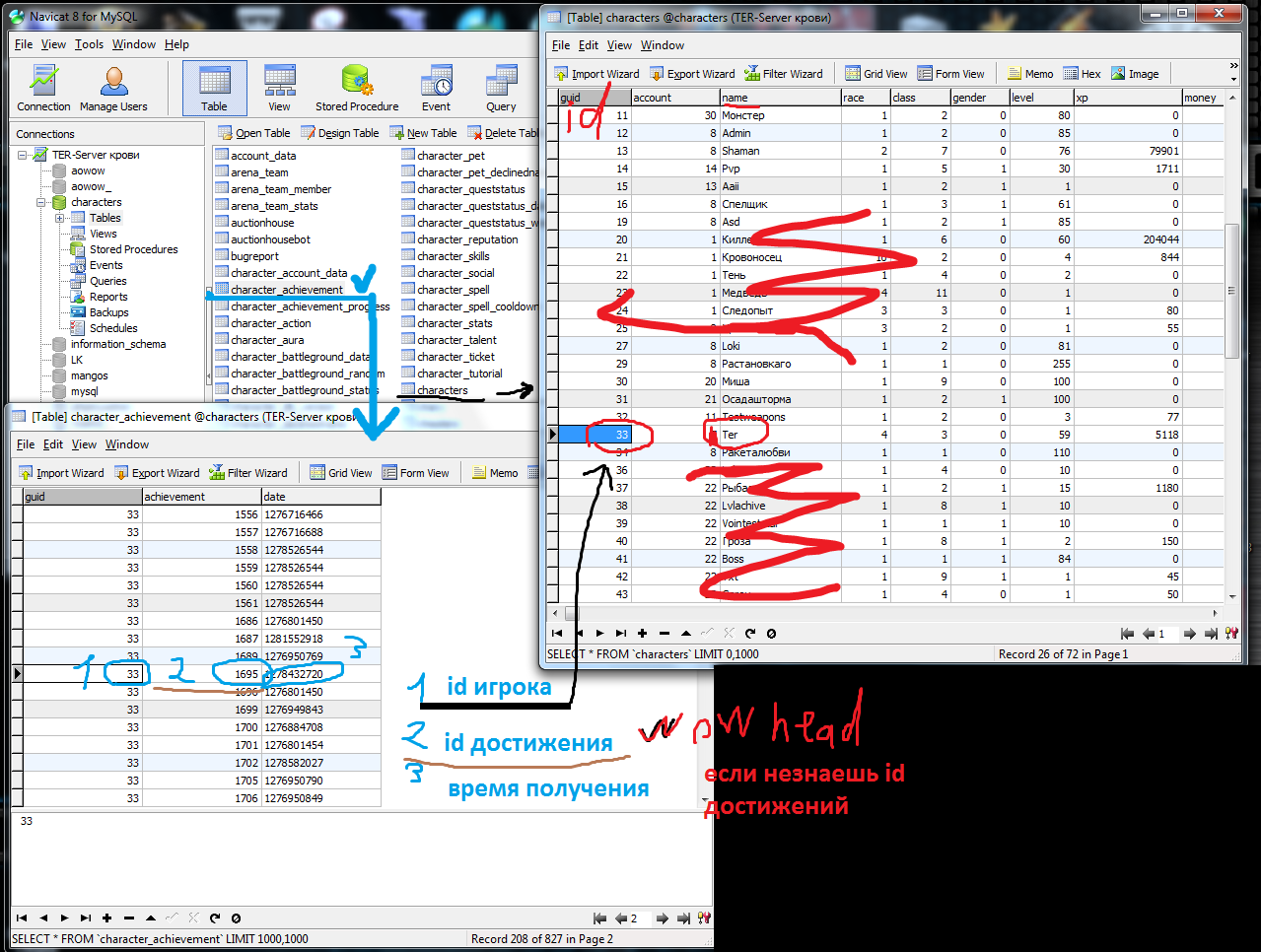Screen dimensions: 1261x952
Task: Refresh data in characters record navigator
Action: [750, 634]
